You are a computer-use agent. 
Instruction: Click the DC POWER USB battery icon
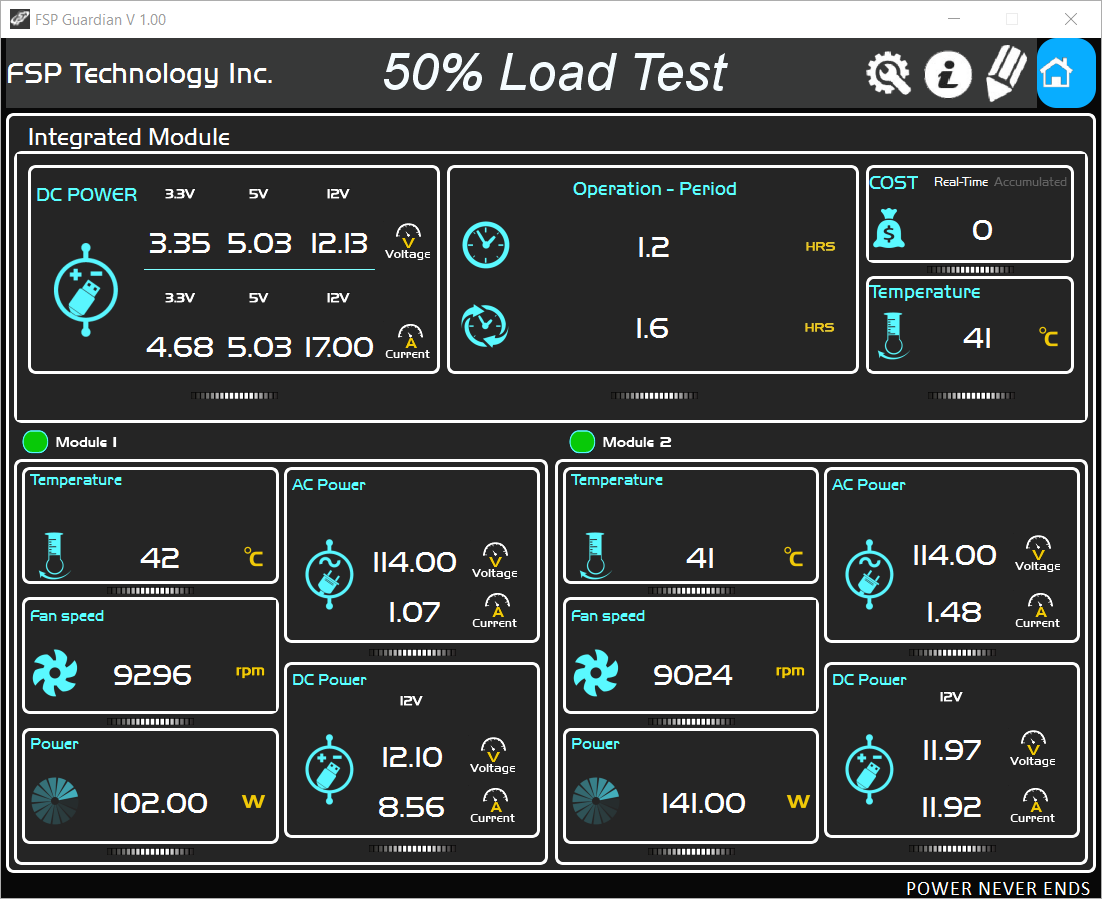tap(86, 290)
